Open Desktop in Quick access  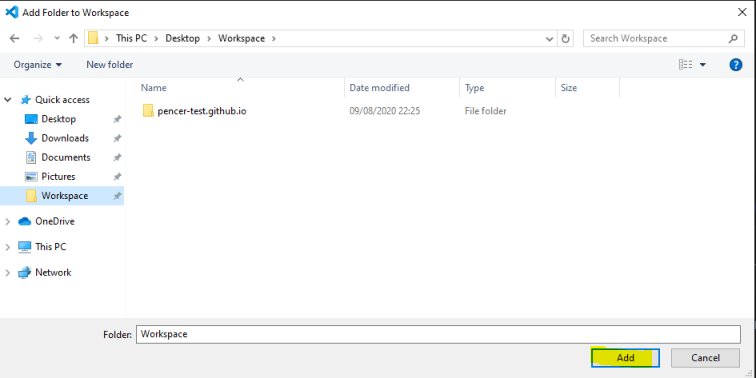[x=58, y=119]
